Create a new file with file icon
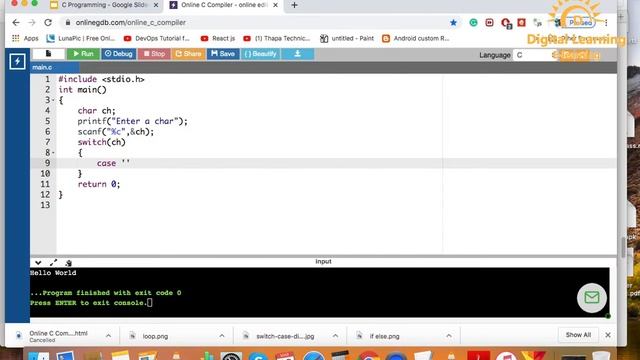Viewport: 640px width, 360px height. [48, 54]
